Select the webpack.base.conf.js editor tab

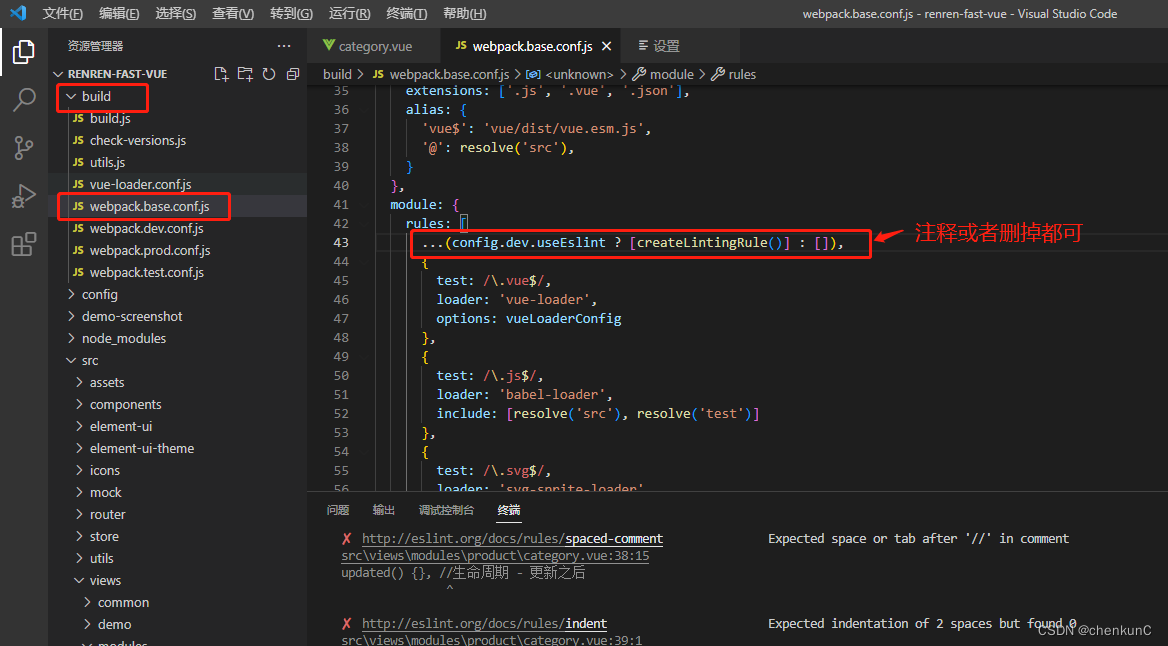coord(532,46)
